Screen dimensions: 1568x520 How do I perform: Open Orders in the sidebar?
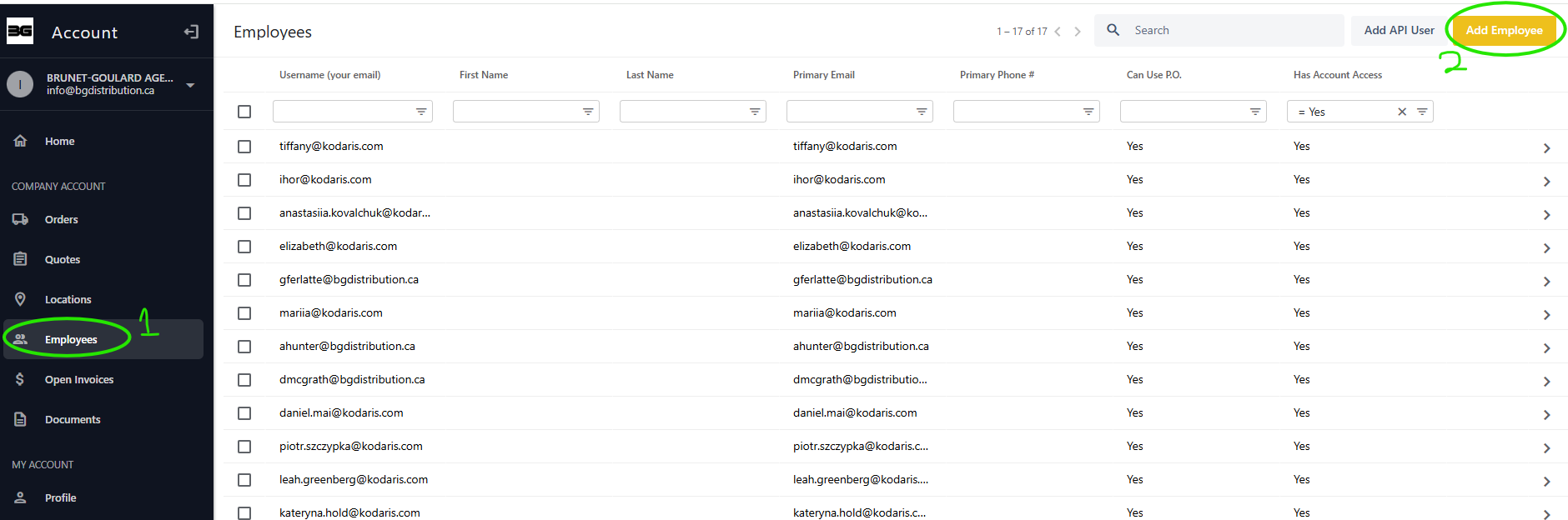point(103,219)
